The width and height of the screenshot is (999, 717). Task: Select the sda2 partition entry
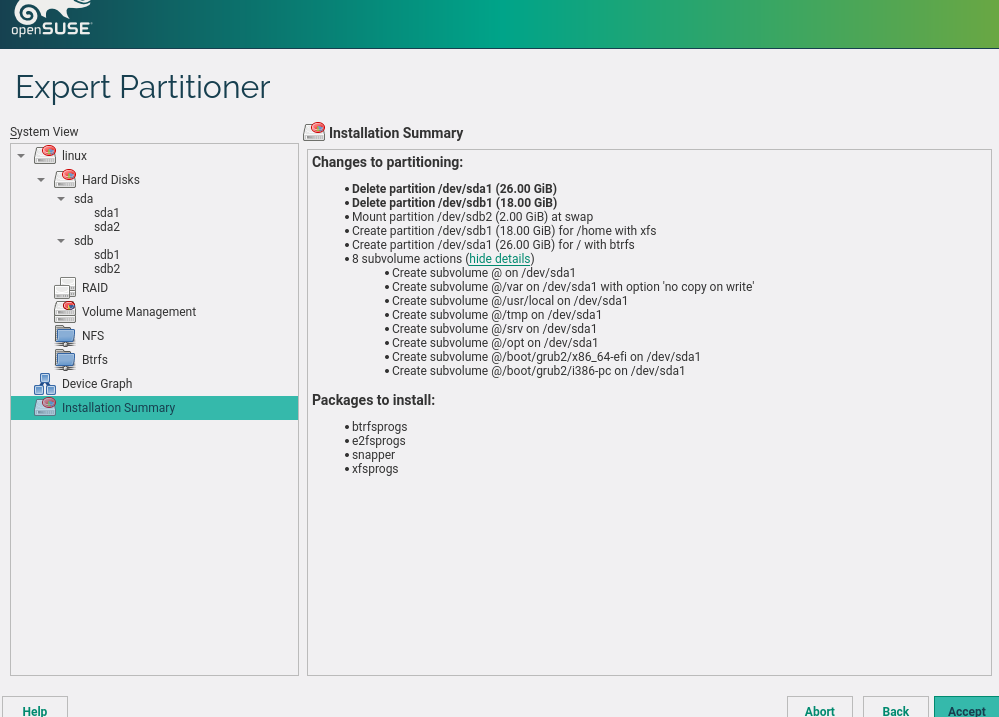pyautogui.click(x=107, y=227)
